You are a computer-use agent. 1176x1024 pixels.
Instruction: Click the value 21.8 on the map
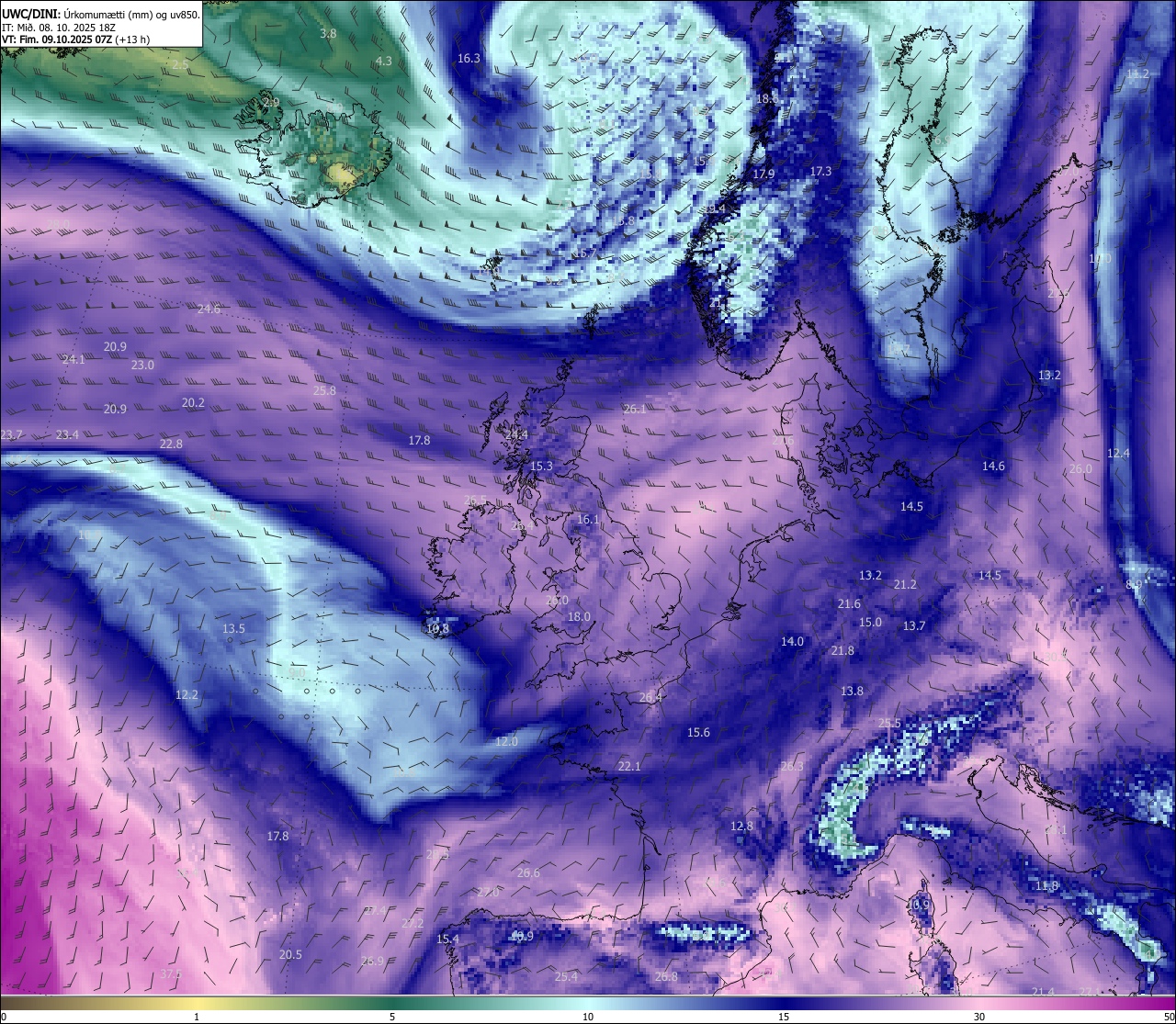coord(842,650)
